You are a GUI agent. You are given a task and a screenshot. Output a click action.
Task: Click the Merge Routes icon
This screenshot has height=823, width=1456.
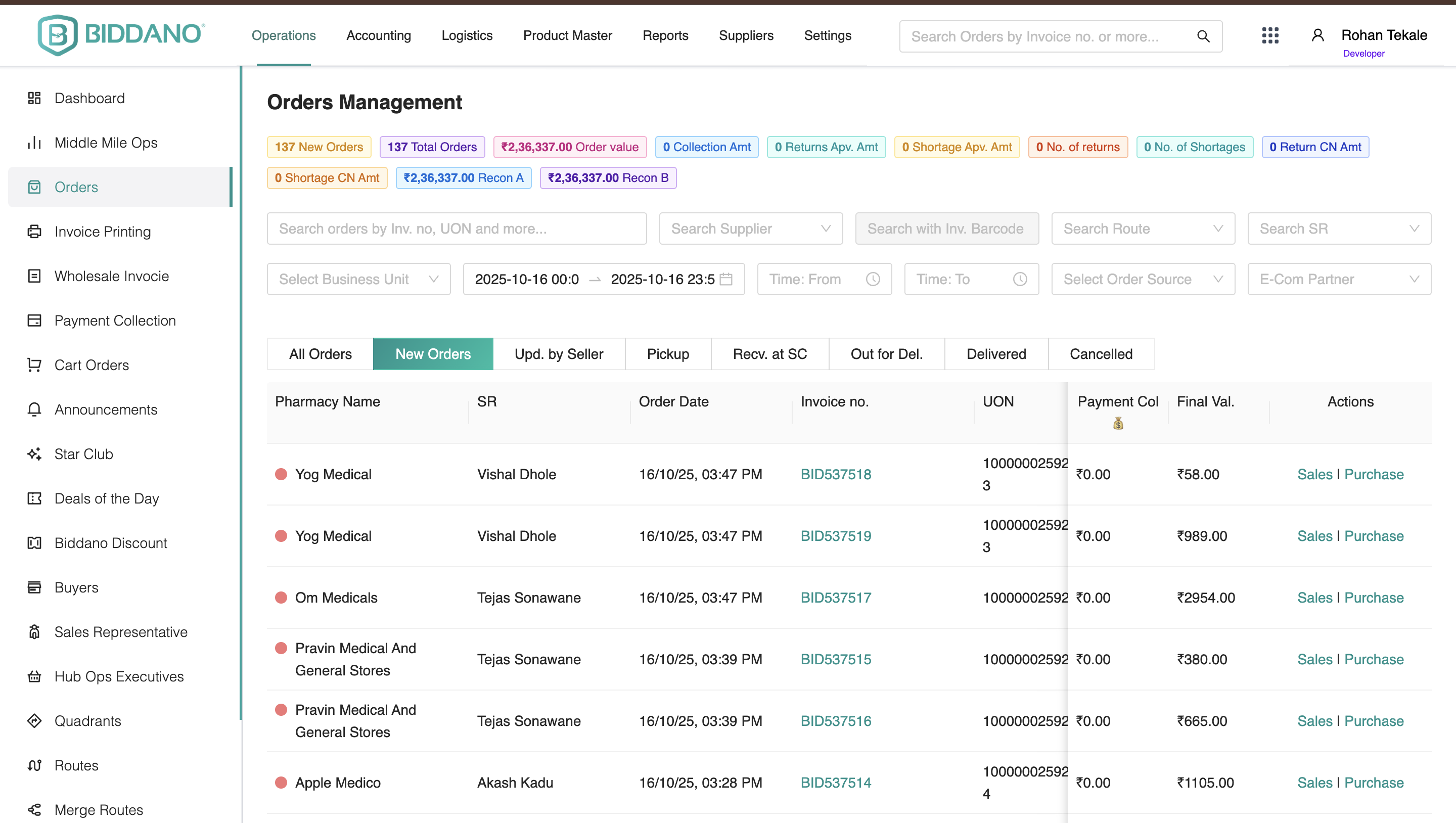[x=34, y=810]
